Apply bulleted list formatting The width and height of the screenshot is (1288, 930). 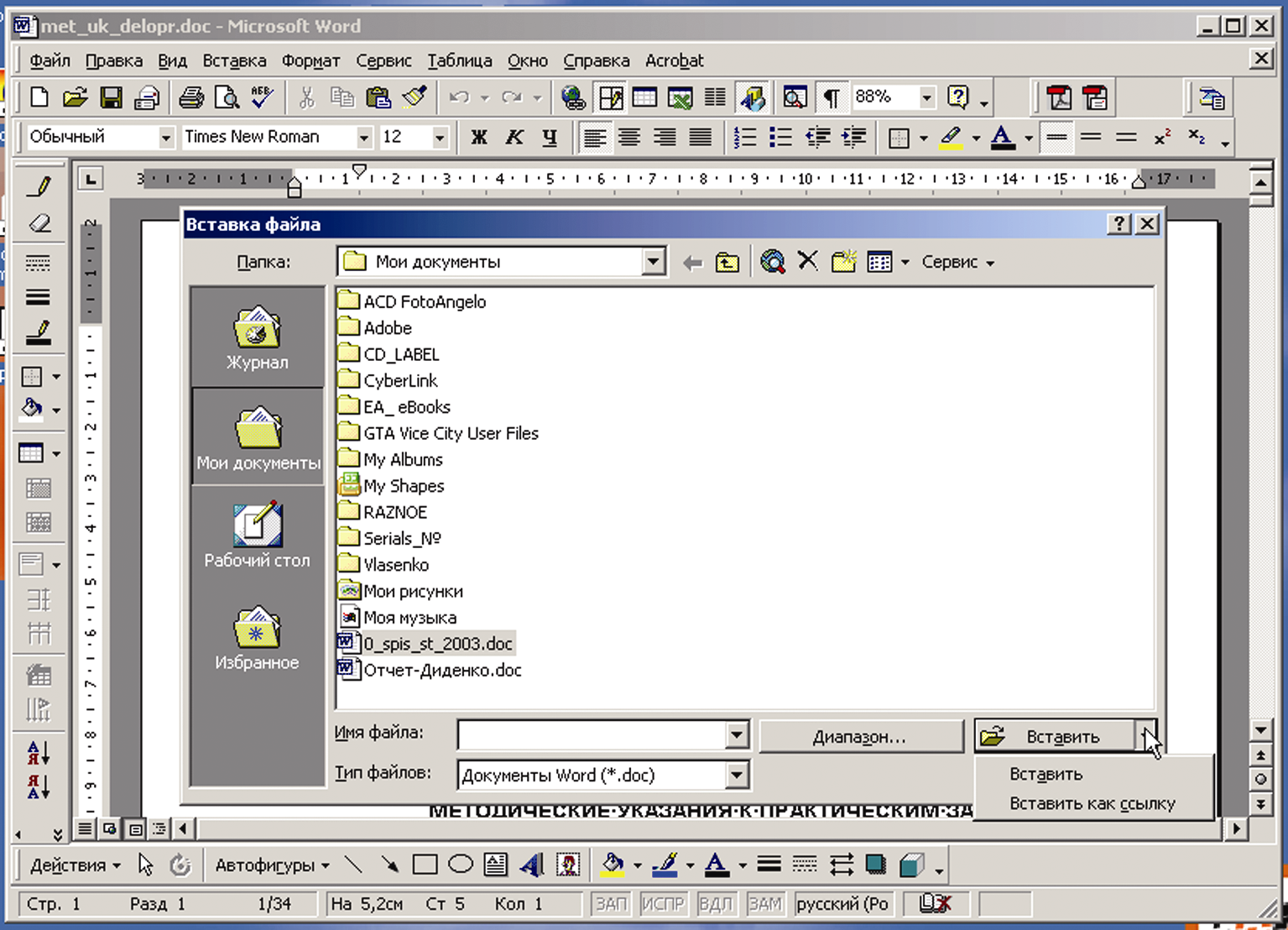coord(780,138)
